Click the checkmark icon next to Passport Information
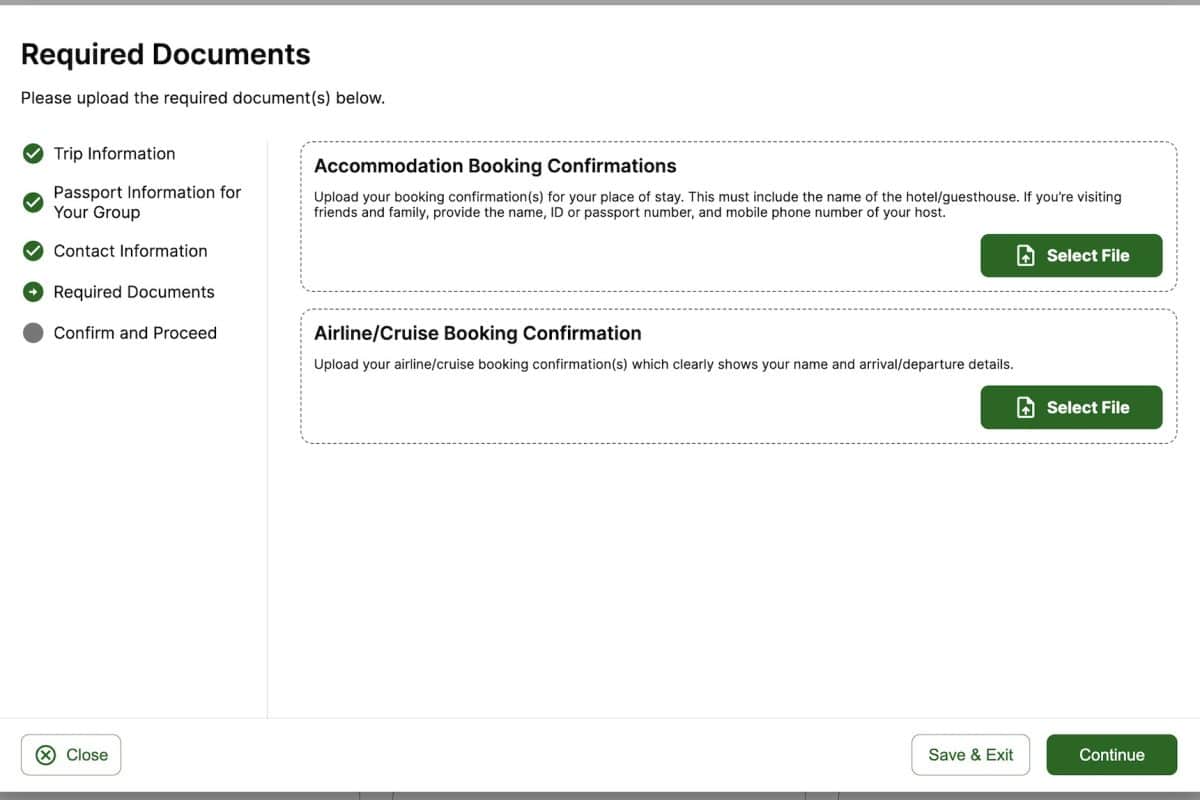 pos(33,202)
